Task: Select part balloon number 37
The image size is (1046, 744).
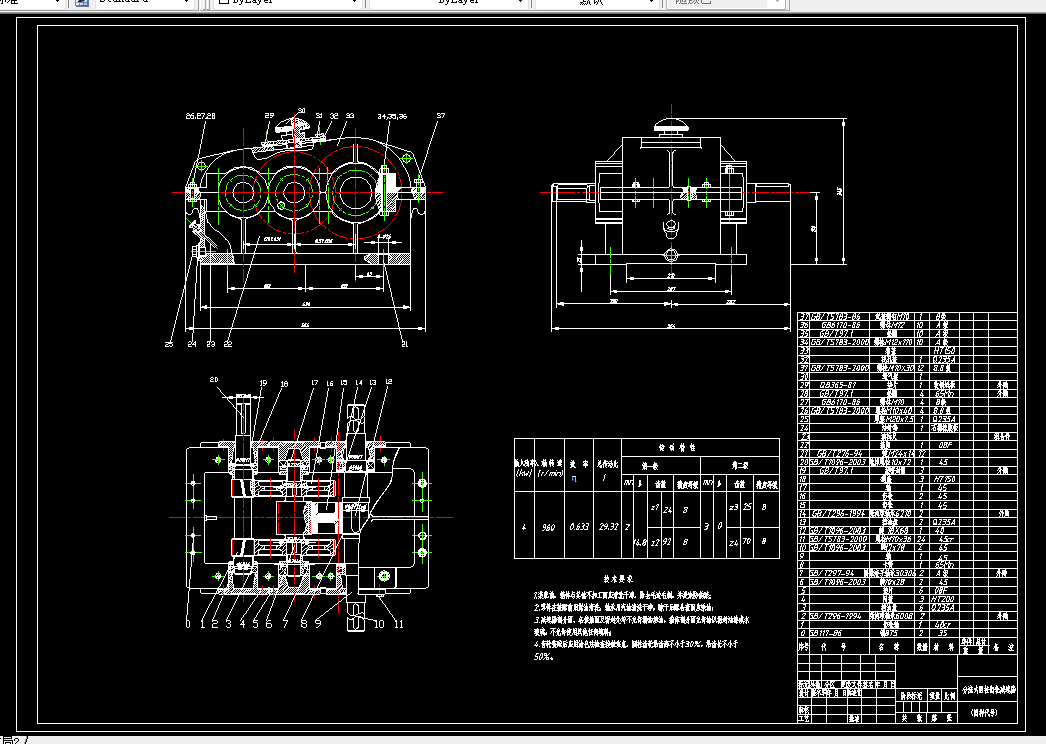Action: (440, 115)
